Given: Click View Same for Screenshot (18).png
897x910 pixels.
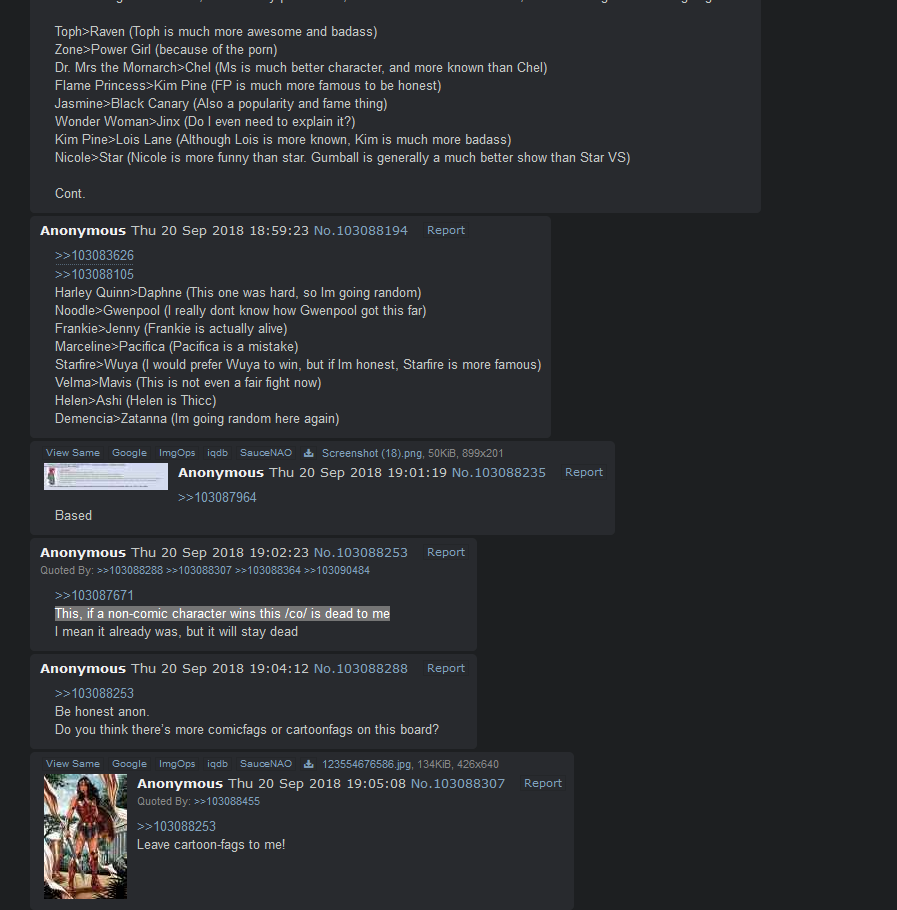Looking at the screenshot, I should click(73, 453).
